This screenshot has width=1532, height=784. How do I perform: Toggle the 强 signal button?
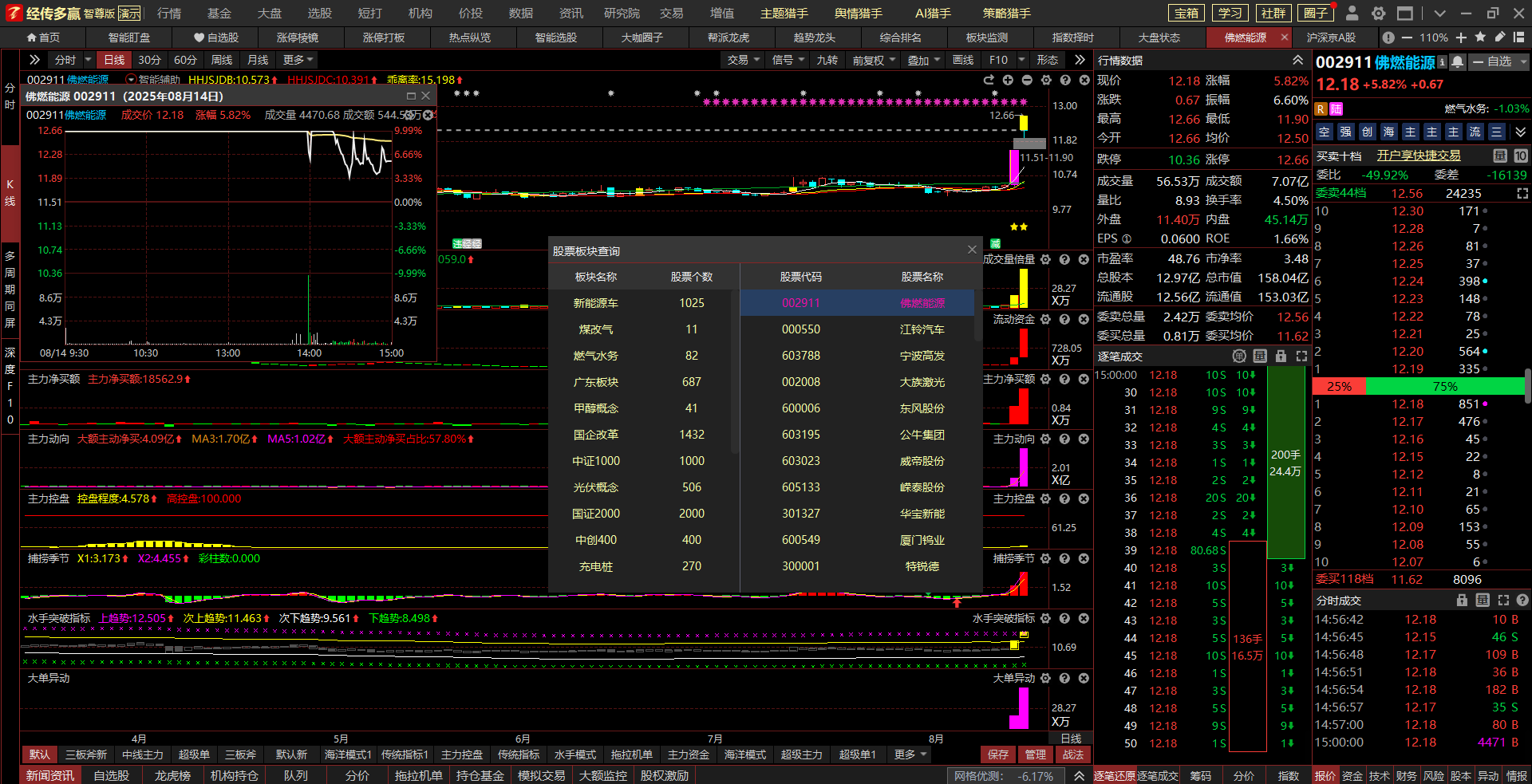[1346, 132]
